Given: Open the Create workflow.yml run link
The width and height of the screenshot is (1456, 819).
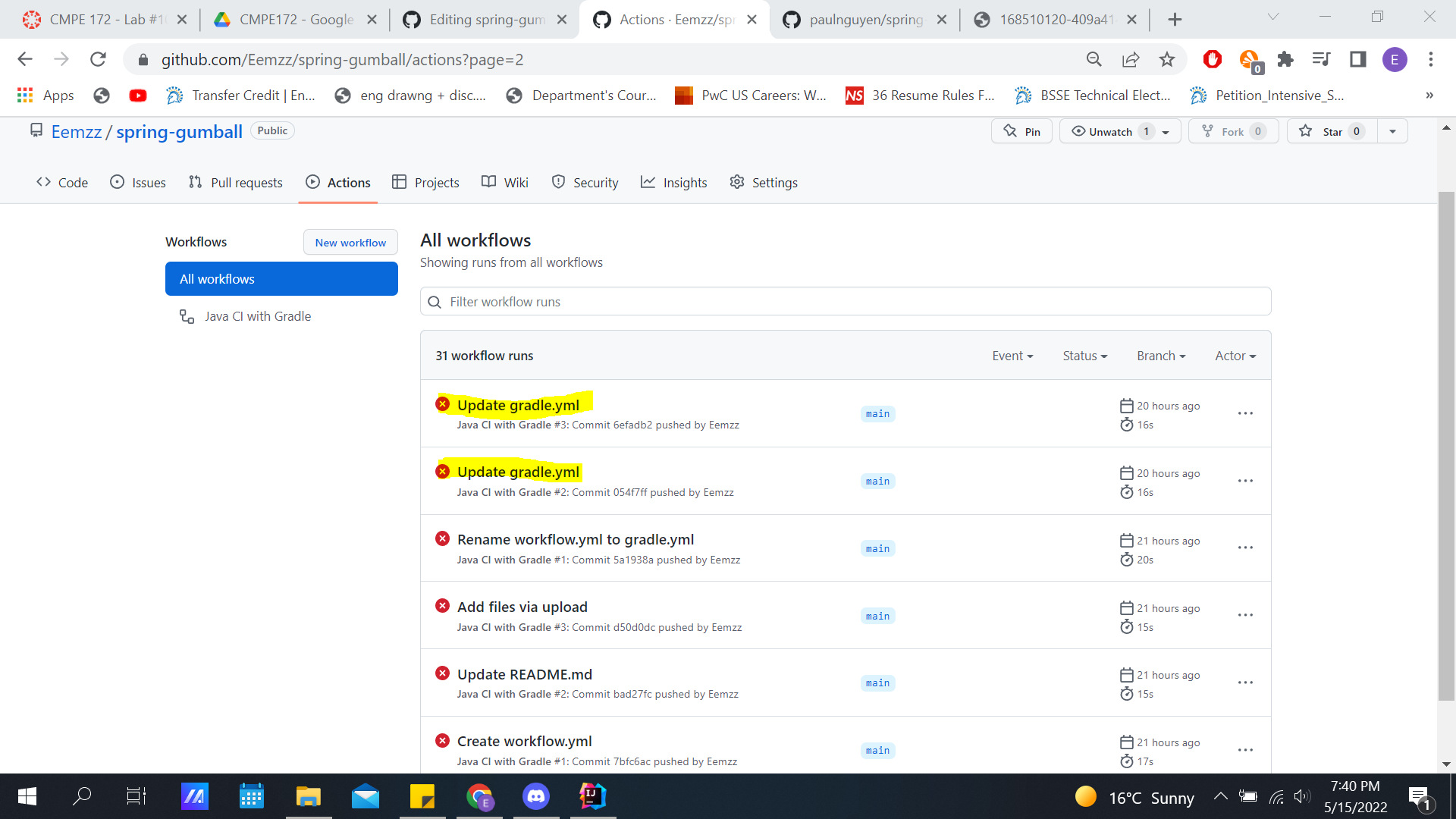Looking at the screenshot, I should 524,741.
